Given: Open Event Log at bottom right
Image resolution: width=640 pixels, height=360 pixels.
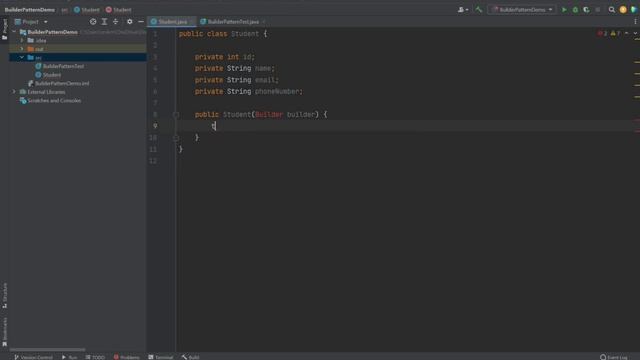Looking at the screenshot, I should 614,357.
